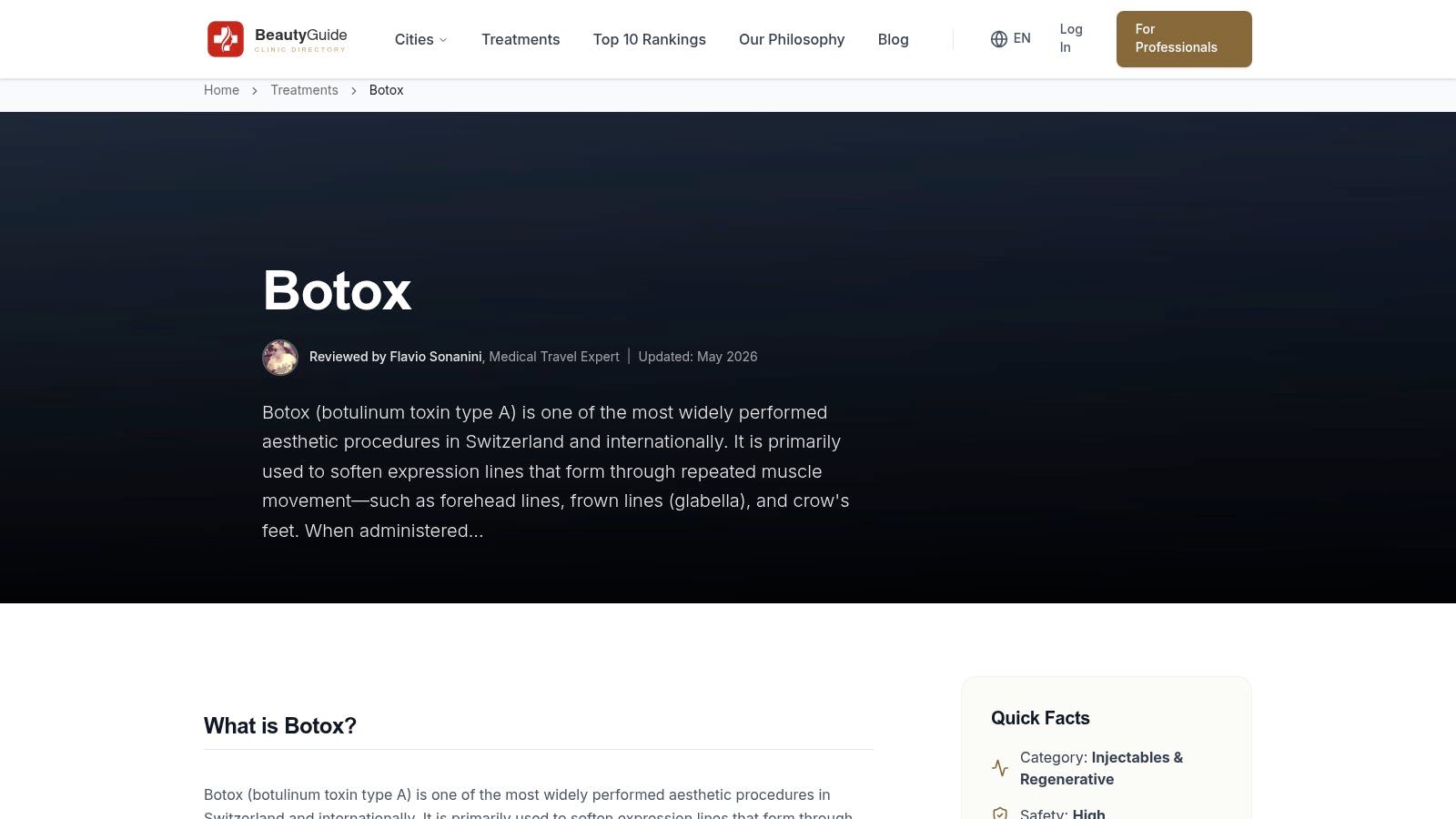
Task: Visit the Blog section
Action: tap(894, 39)
